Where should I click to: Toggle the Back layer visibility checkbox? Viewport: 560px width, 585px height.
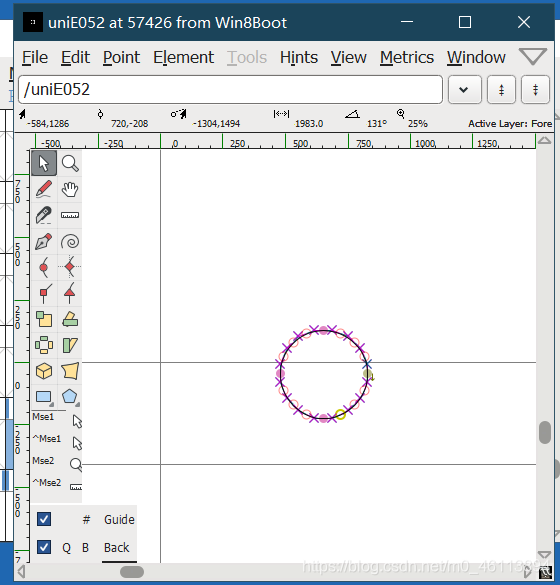44,547
